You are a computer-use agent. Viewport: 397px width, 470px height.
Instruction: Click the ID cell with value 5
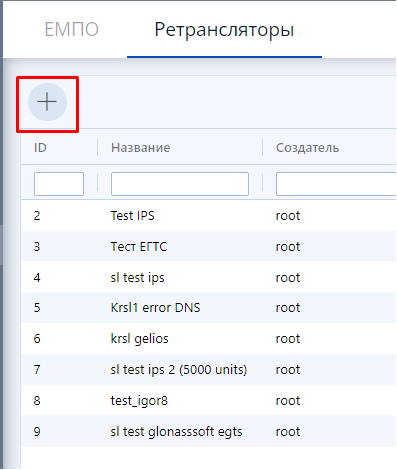(x=37, y=308)
